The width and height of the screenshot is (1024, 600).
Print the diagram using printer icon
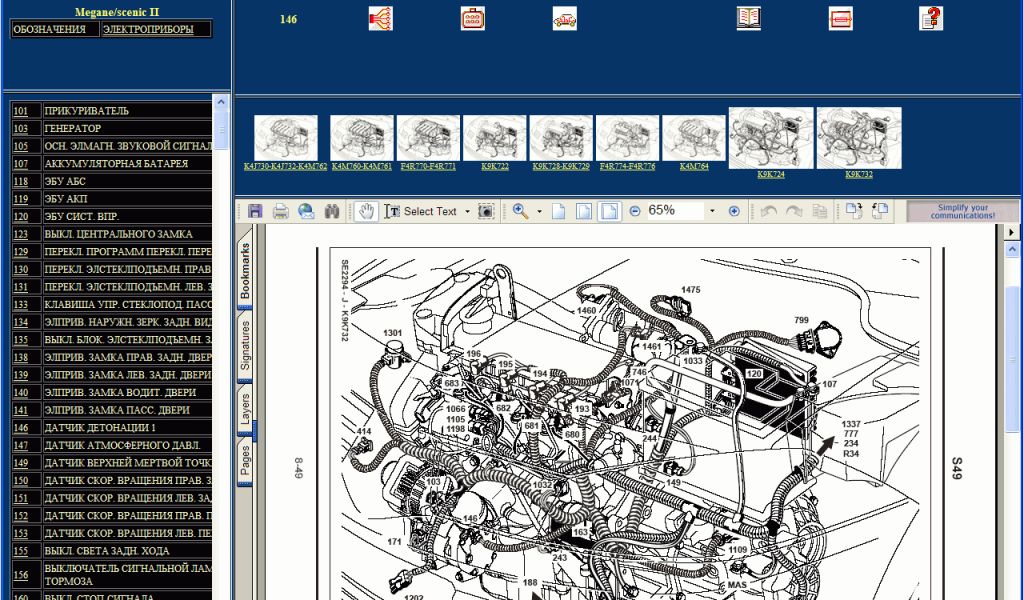(281, 211)
